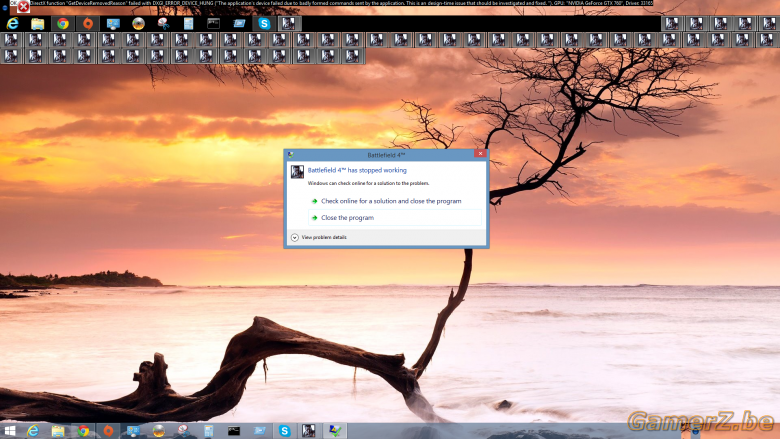
Task: Open Origin from the Windows taskbar
Action: pos(108,431)
